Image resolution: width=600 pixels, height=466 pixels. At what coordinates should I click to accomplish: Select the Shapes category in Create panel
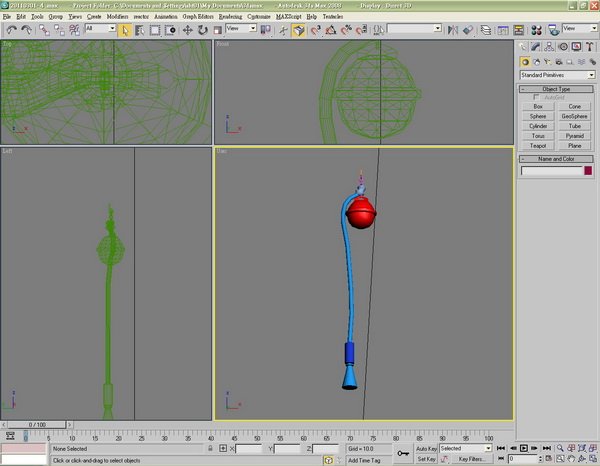(x=536, y=62)
